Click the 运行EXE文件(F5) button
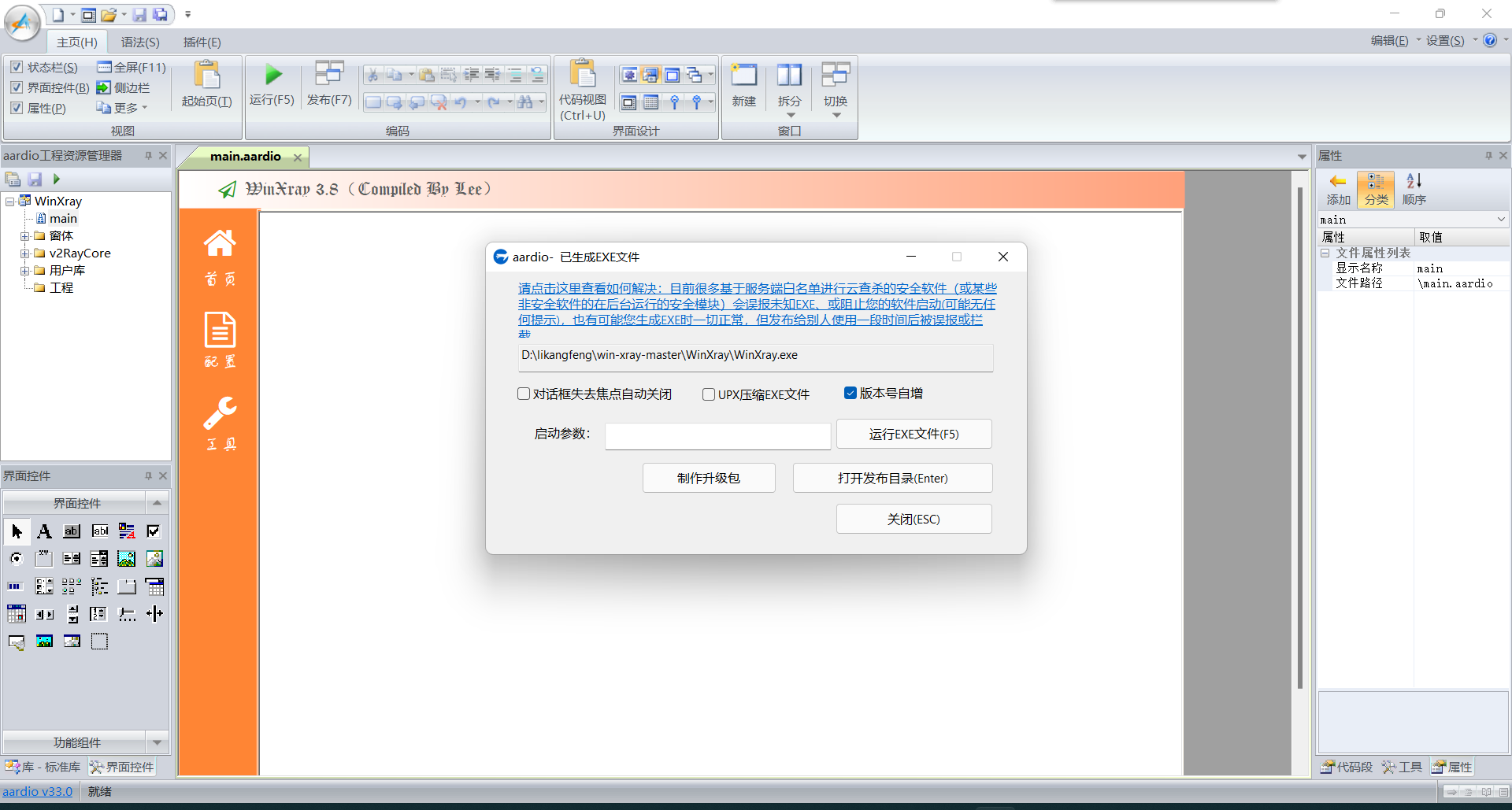 pos(913,434)
